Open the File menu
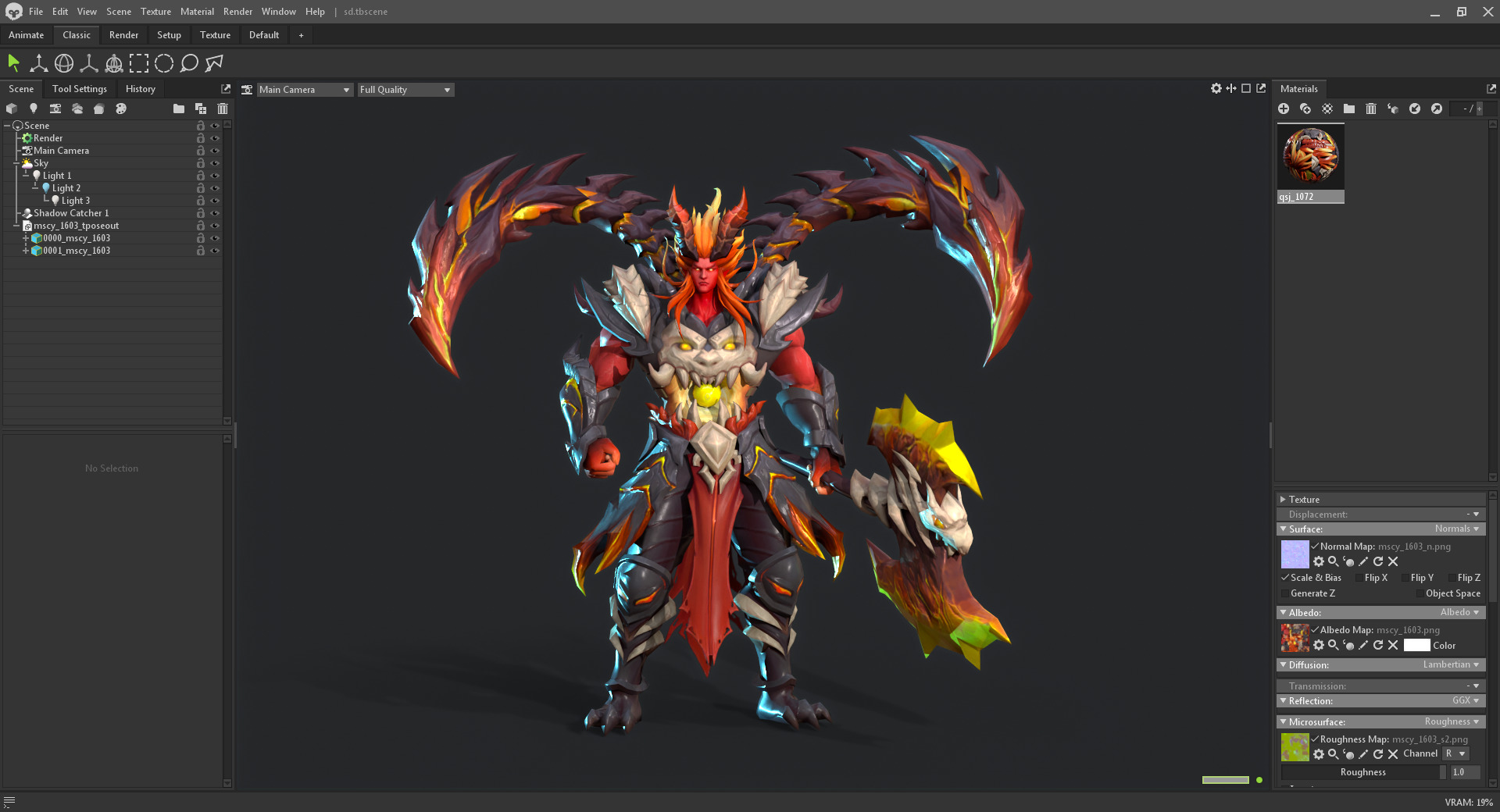Image resolution: width=1500 pixels, height=812 pixels. (x=36, y=12)
